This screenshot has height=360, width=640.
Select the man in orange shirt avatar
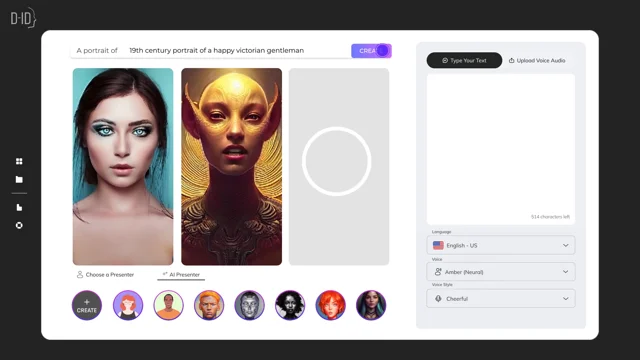168,305
